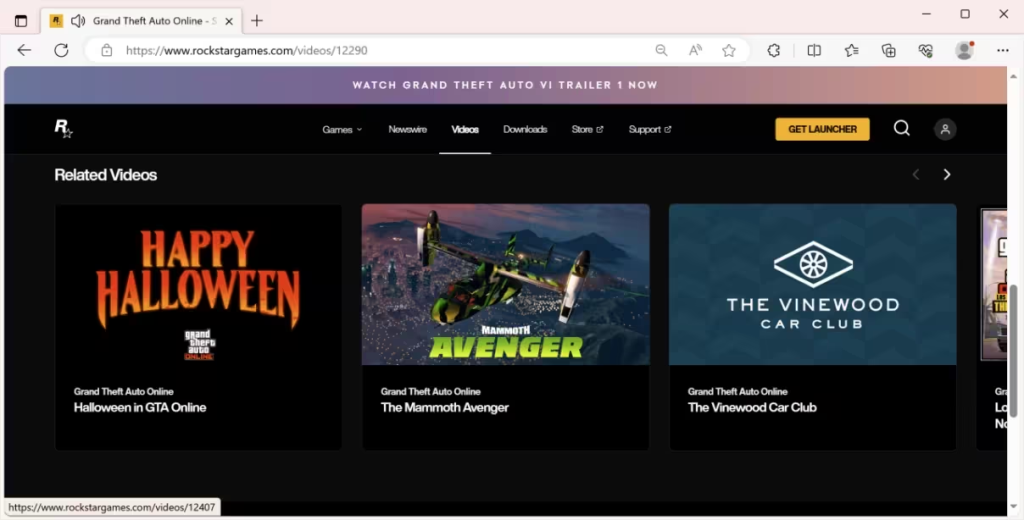Viewport: 1024px width, 520px height.
Task: View site information lock icon
Action: coord(106,50)
